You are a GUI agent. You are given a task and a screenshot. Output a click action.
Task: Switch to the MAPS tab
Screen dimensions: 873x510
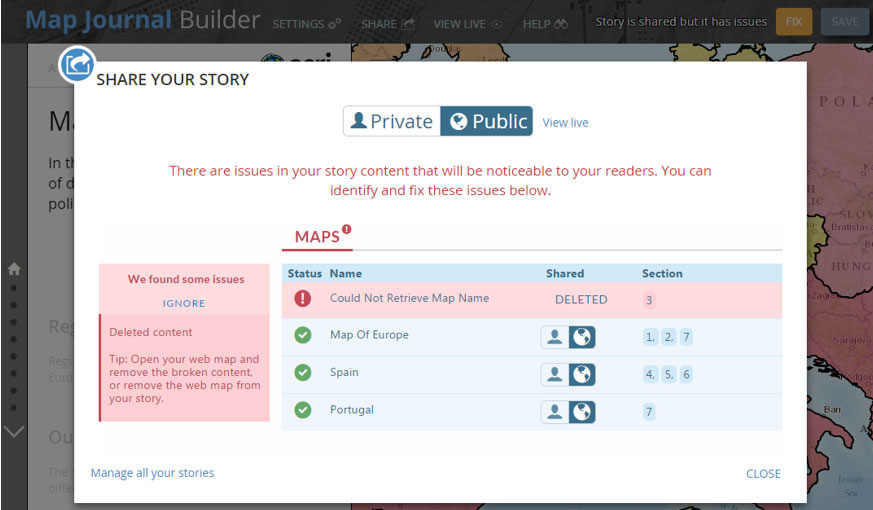click(317, 237)
